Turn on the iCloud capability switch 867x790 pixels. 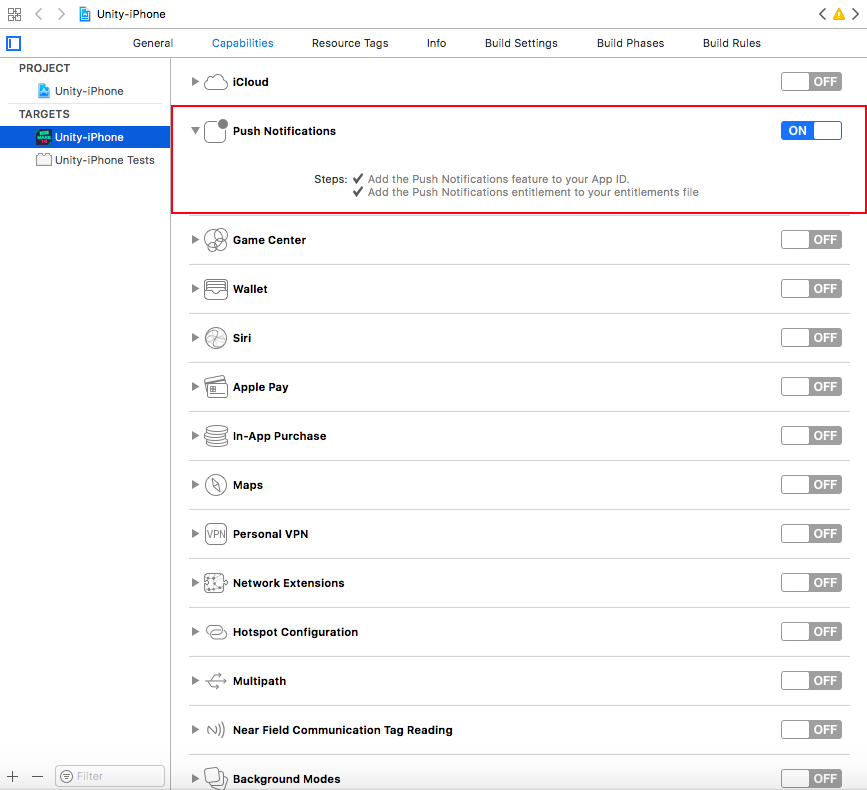tap(811, 82)
